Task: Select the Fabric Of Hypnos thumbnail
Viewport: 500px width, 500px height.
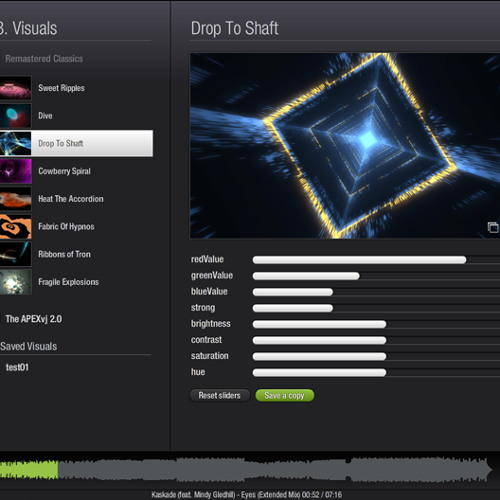Action: tap(15, 226)
